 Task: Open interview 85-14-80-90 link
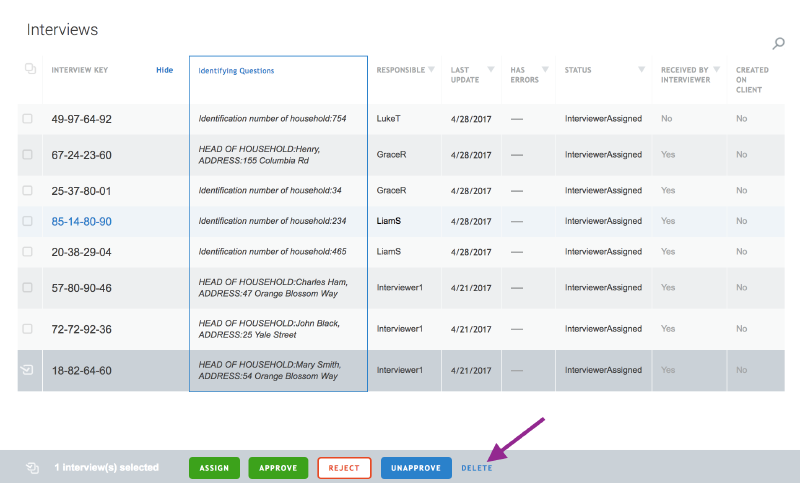click(82, 221)
